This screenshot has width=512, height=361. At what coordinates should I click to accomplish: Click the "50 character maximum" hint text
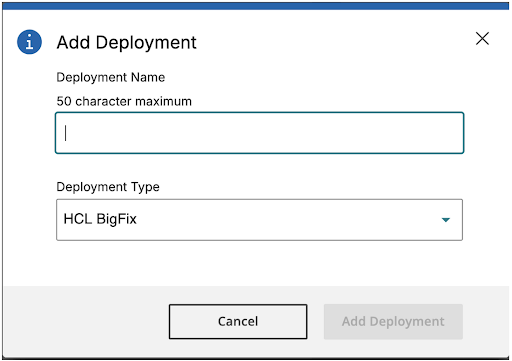click(124, 101)
